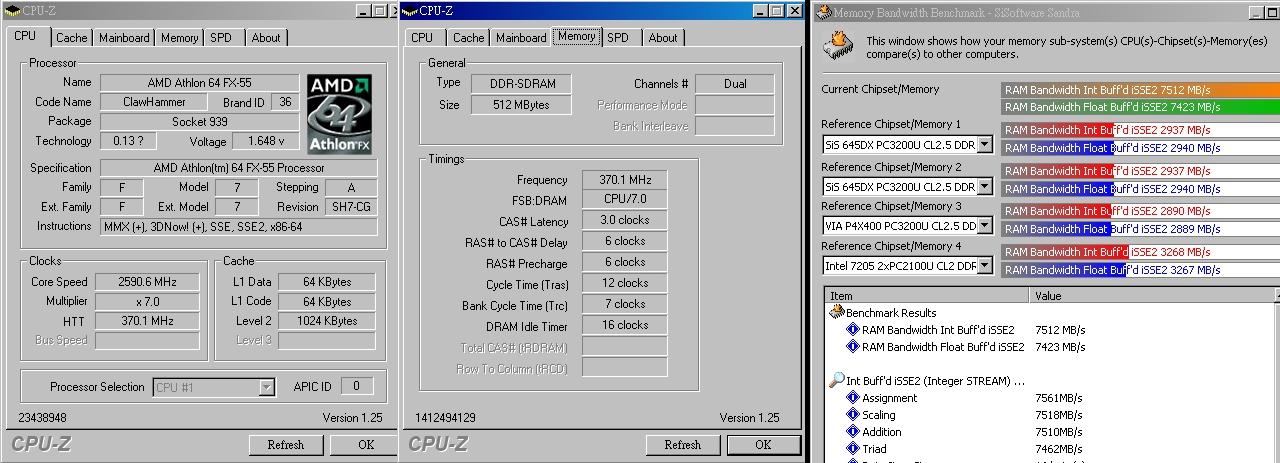Click Refresh in the left CPU-Z window
Viewport: 1280px width, 463px height.
pyautogui.click(x=286, y=445)
